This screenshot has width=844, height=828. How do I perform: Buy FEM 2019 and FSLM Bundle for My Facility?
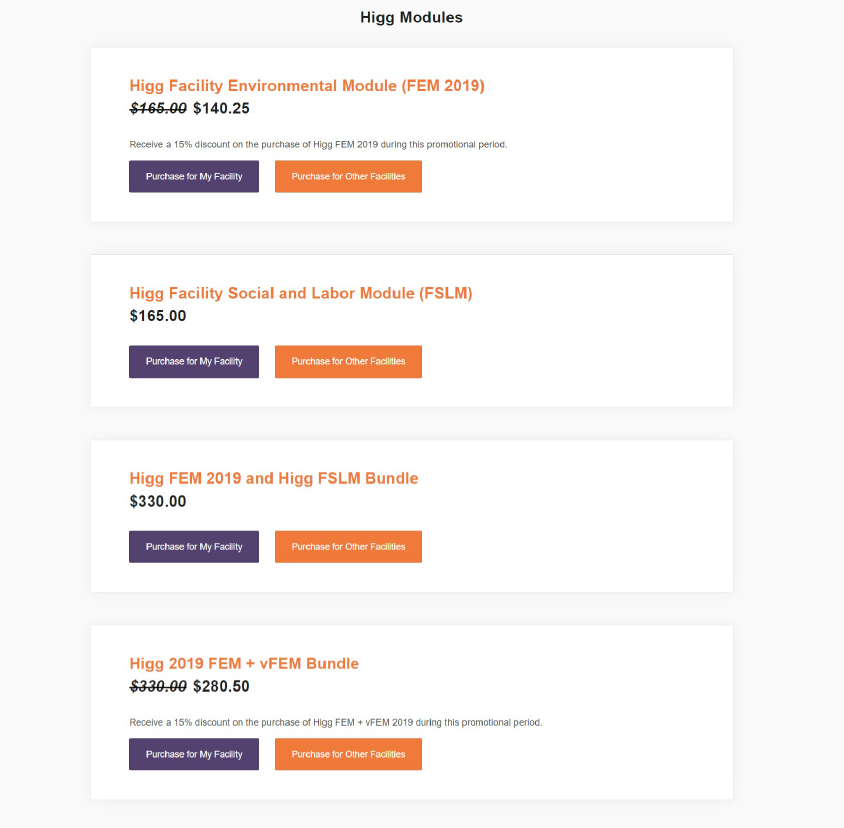pos(194,547)
